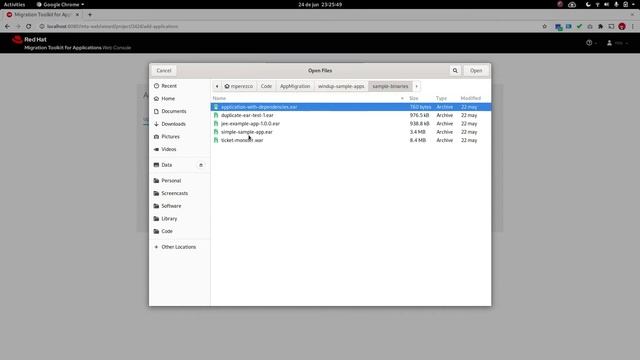Image resolution: width=640 pixels, height=360 pixels.
Task: Click the 8.4 MB size cell
Action: pyautogui.click(x=418, y=140)
